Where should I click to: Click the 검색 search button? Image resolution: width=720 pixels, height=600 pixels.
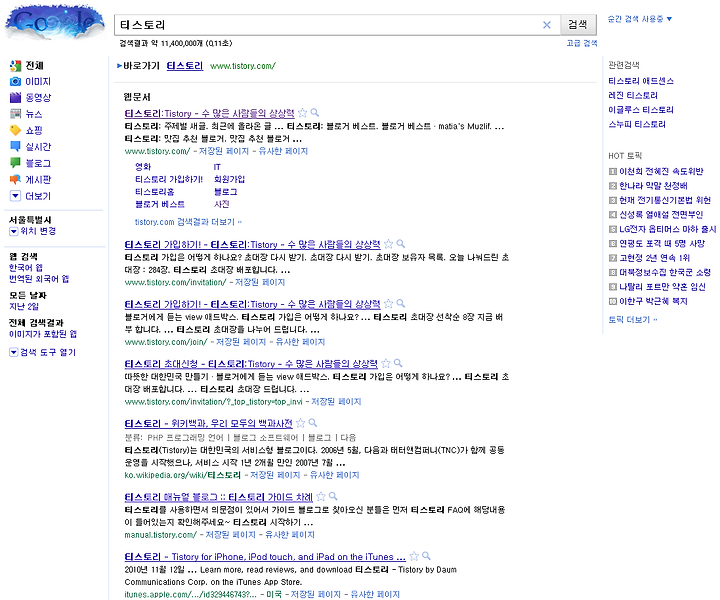pyautogui.click(x=578, y=25)
